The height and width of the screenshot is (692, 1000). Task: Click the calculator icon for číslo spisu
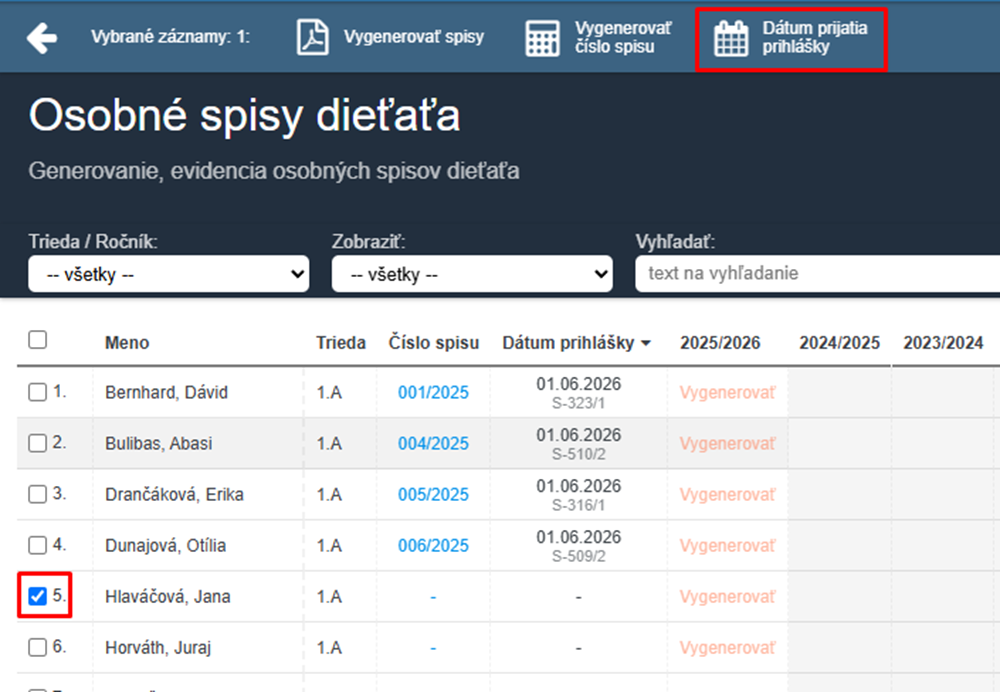click(x=542, y=38)
